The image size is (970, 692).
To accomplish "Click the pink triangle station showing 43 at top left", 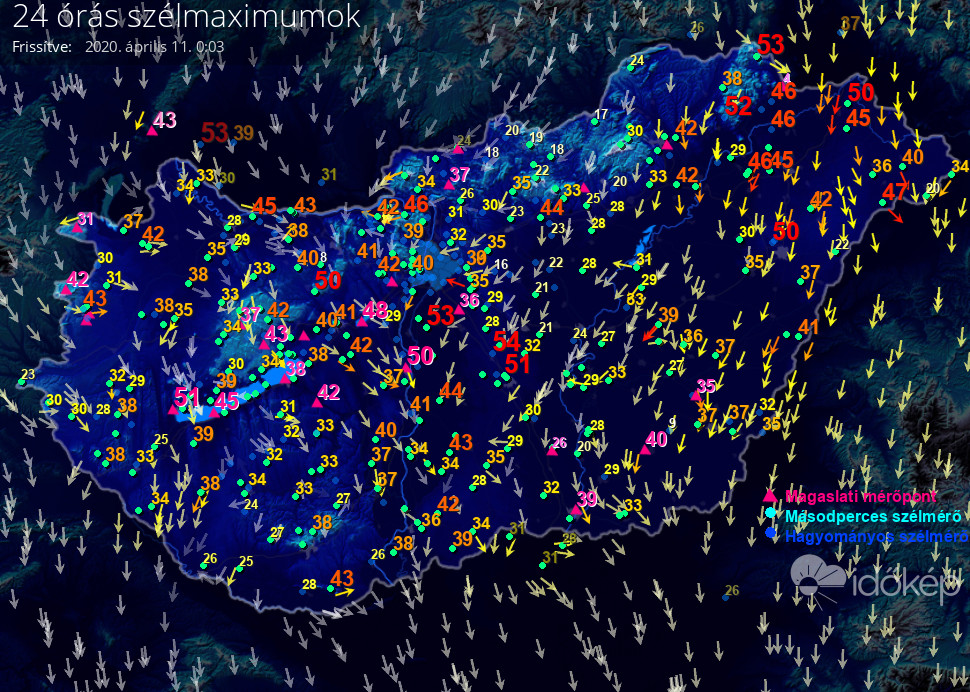I will point(152,130).
